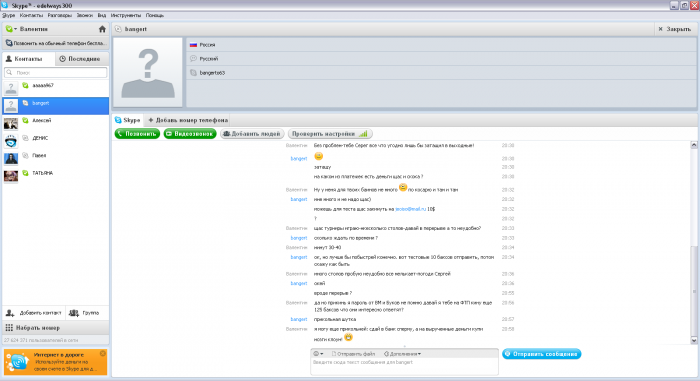Close the orange Интернет в дороге ad

pyautogui.click(x=103, y=353)
